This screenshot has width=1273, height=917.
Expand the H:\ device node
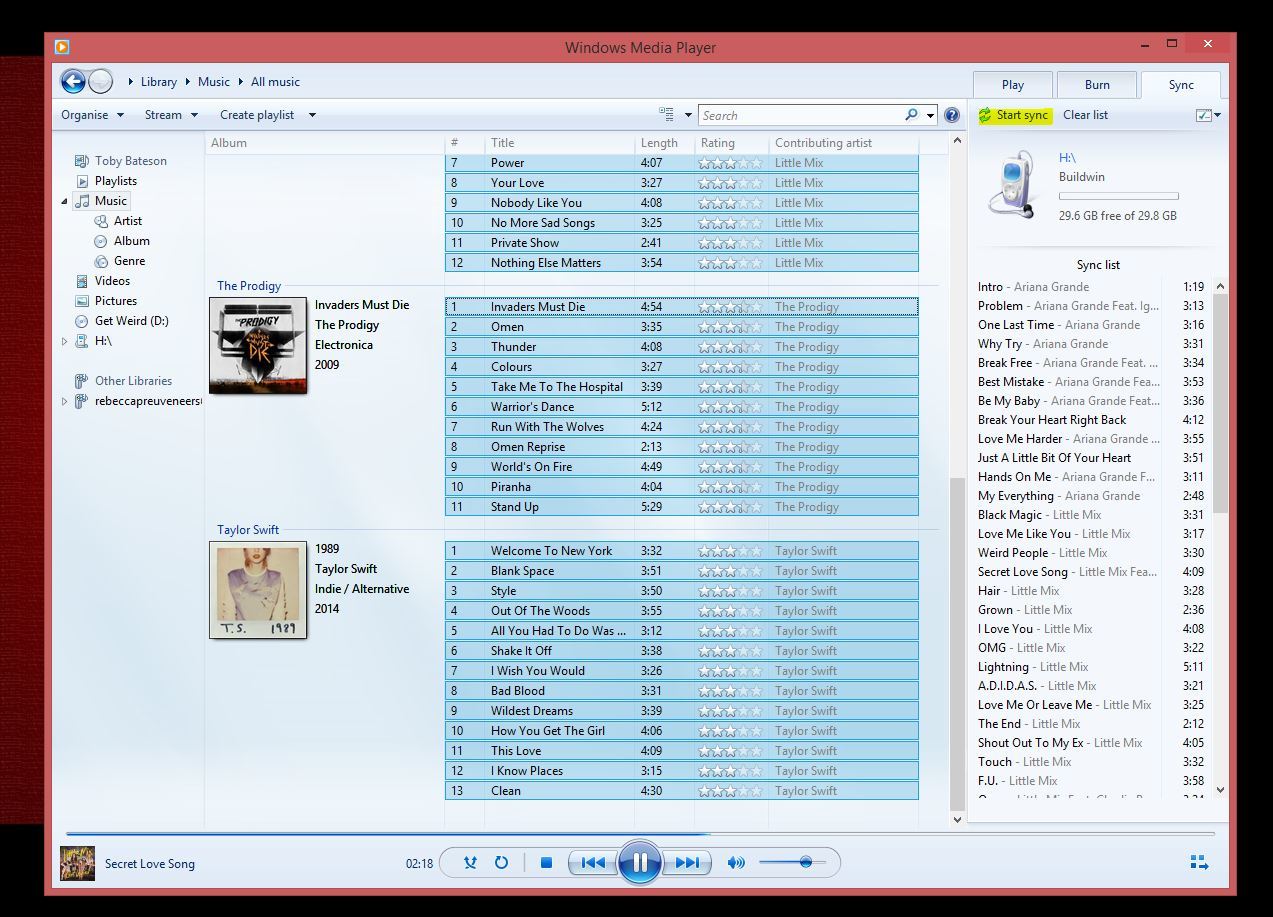point(65,341)
